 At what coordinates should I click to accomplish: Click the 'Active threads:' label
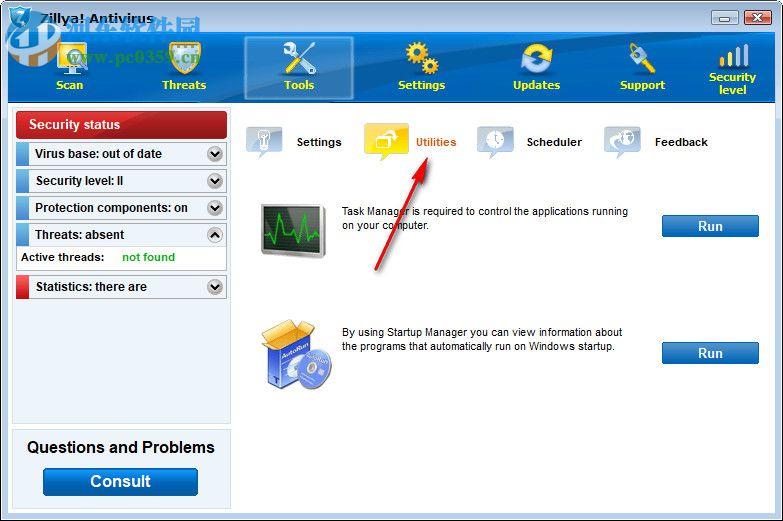click(62, 257)
